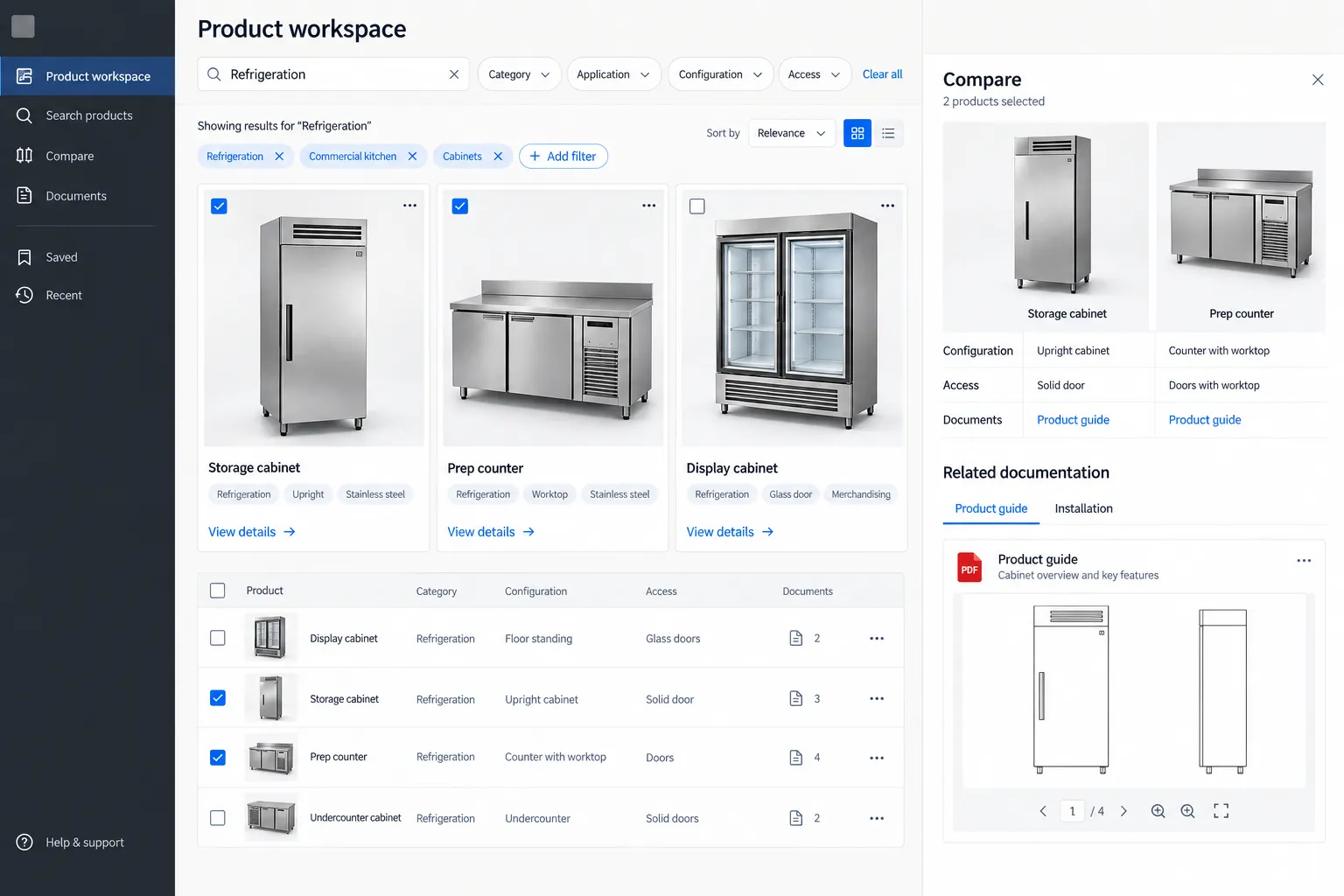Tick the Undercounter cabinet row checkbox
The image size is (1344, 896).
[x=218, y=818]
